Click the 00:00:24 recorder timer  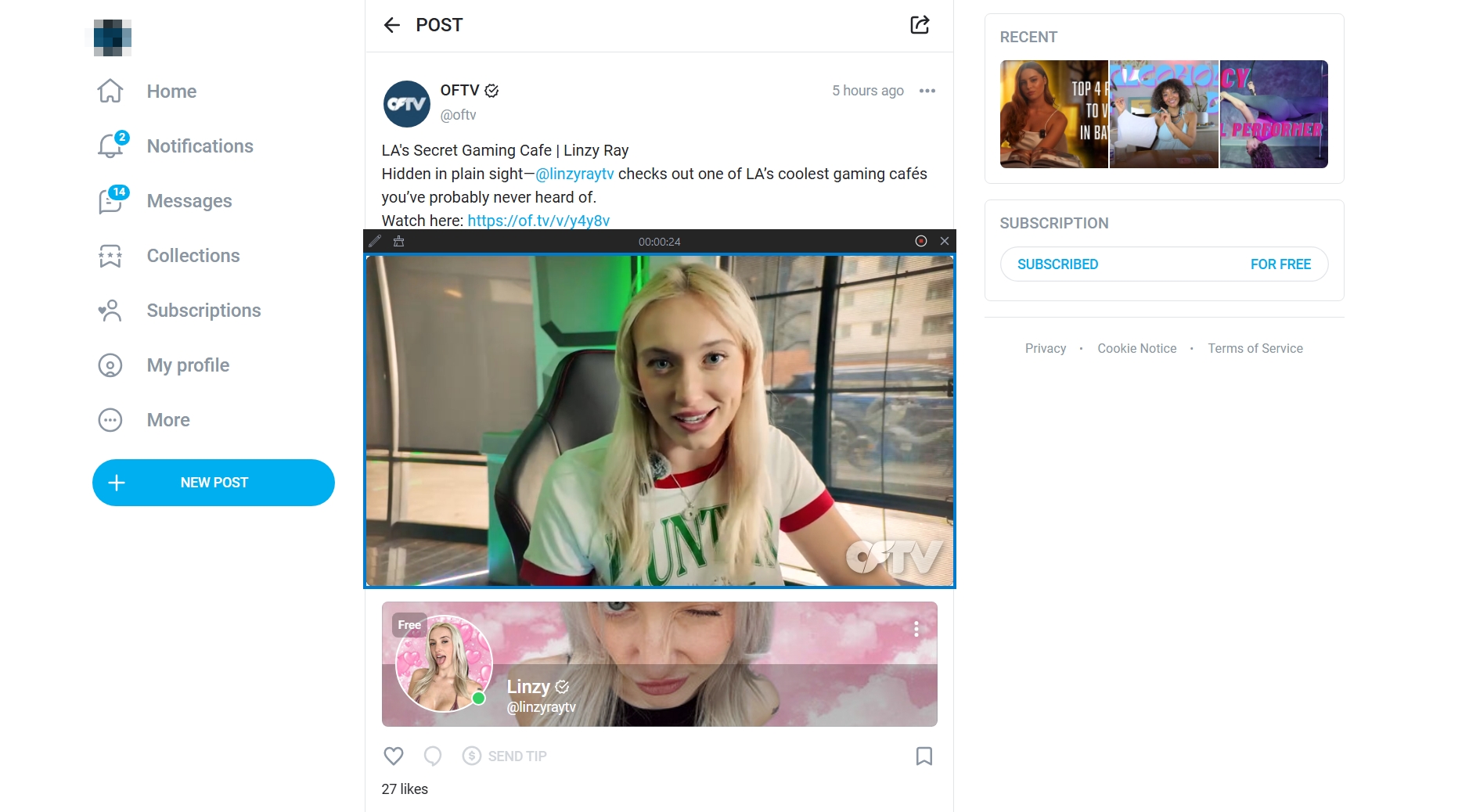point(659,242)
